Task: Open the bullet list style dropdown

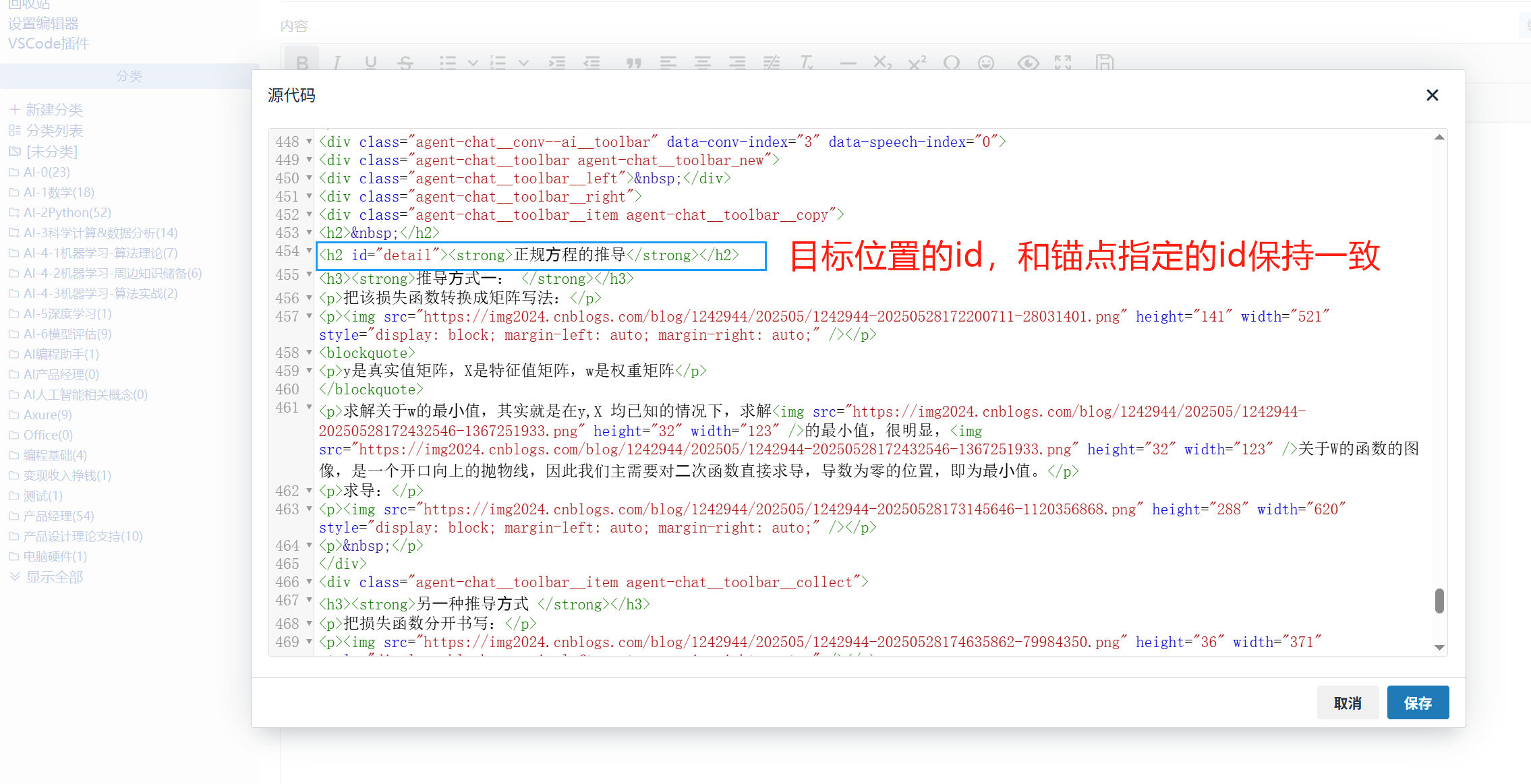Action: pos(473,63)
